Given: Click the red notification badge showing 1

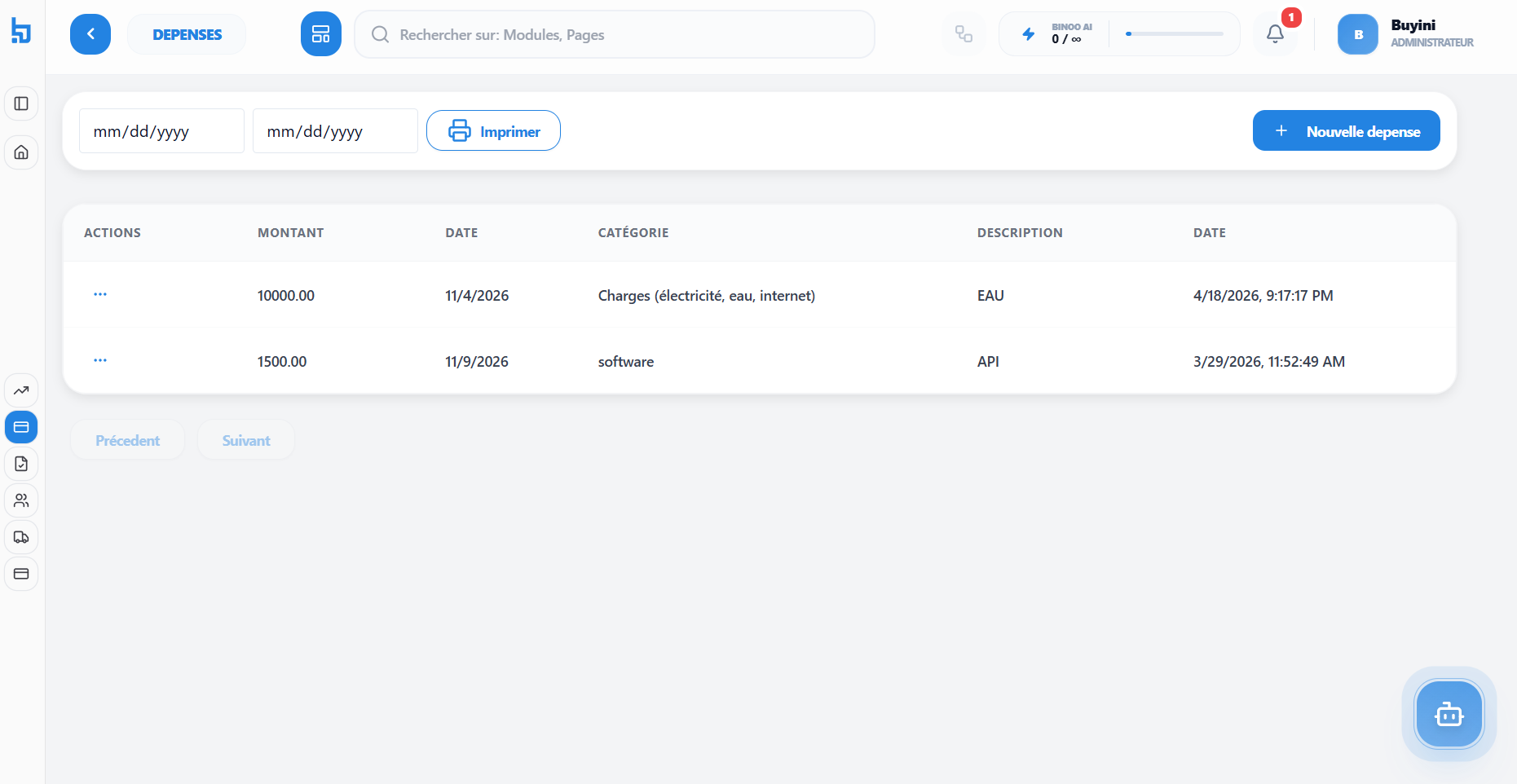Looking at the screenshot, I should click(x=1291, y=17).
